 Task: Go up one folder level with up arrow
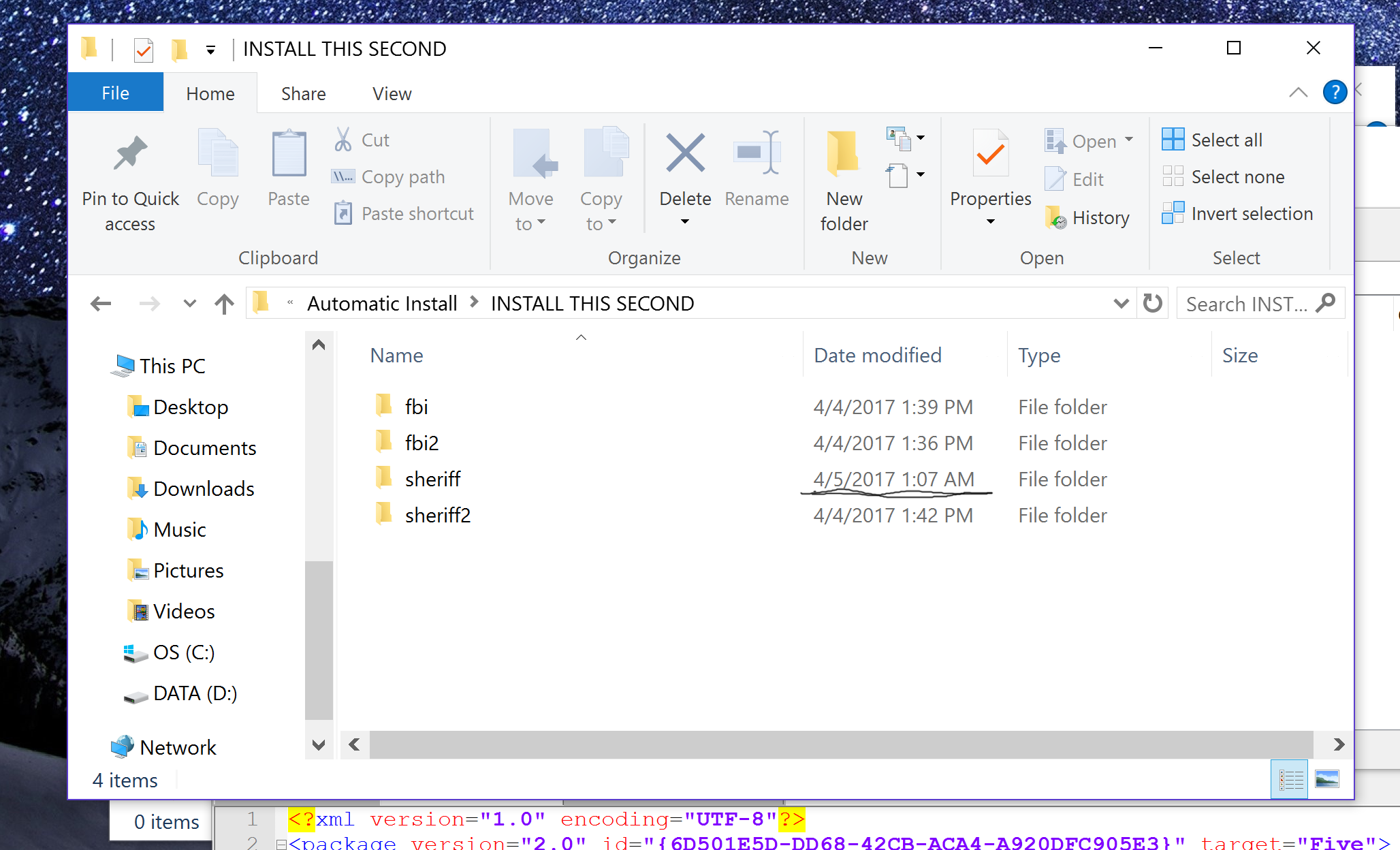[224, 303]
